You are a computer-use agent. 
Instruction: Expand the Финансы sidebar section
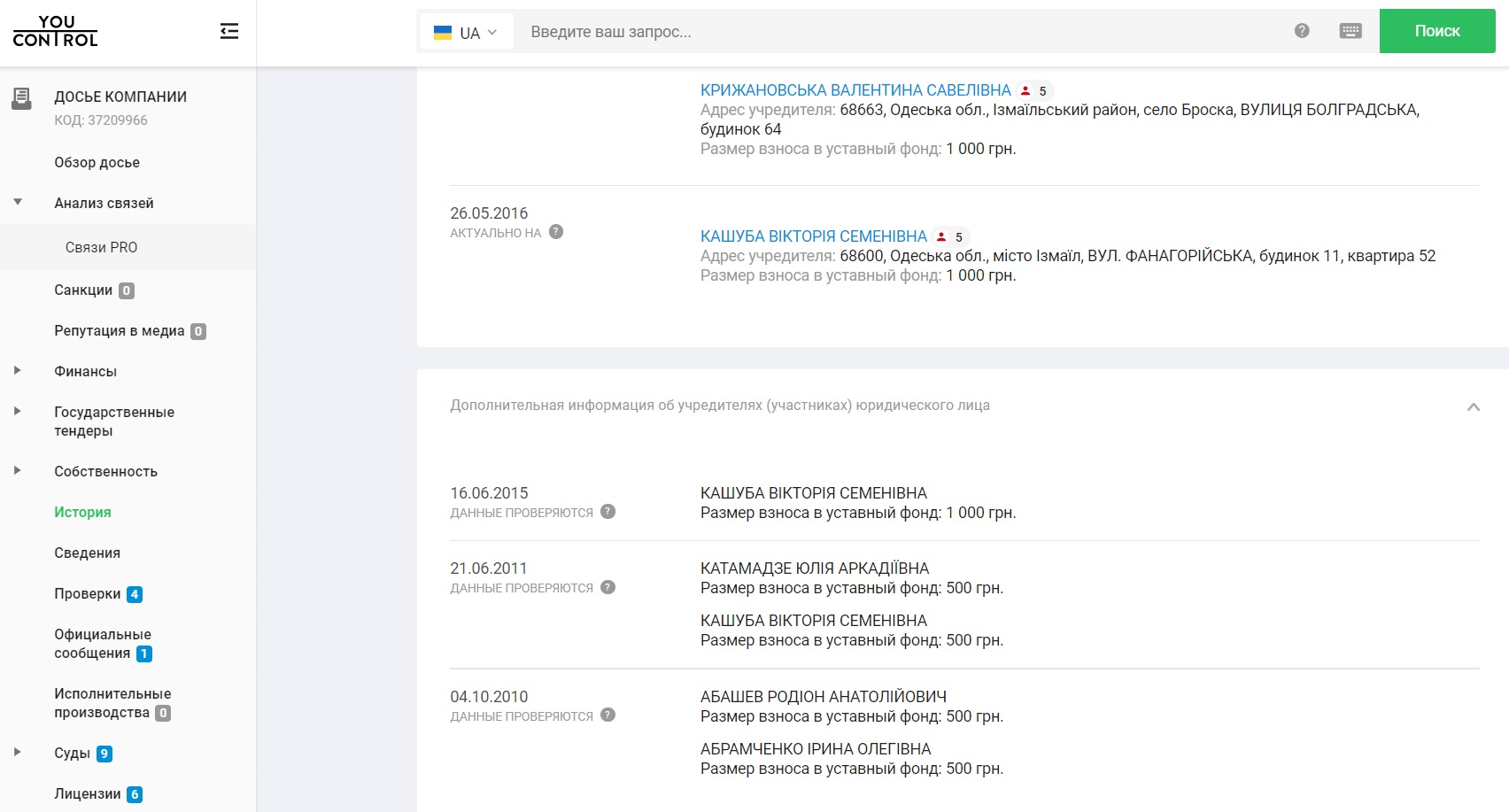[x=17, y=371]
